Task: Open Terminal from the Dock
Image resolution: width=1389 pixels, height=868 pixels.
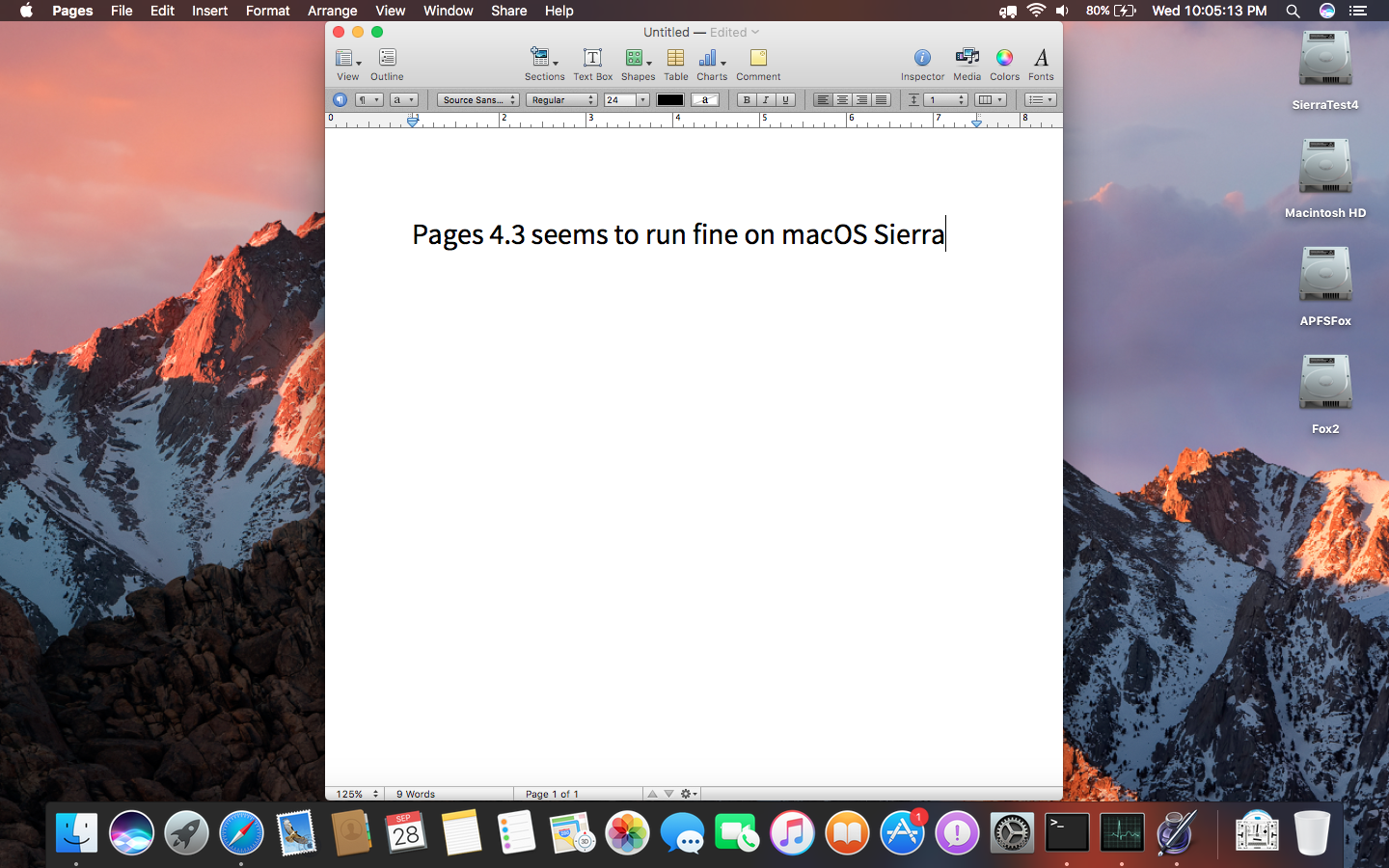Action: [x=1067, y=832]
